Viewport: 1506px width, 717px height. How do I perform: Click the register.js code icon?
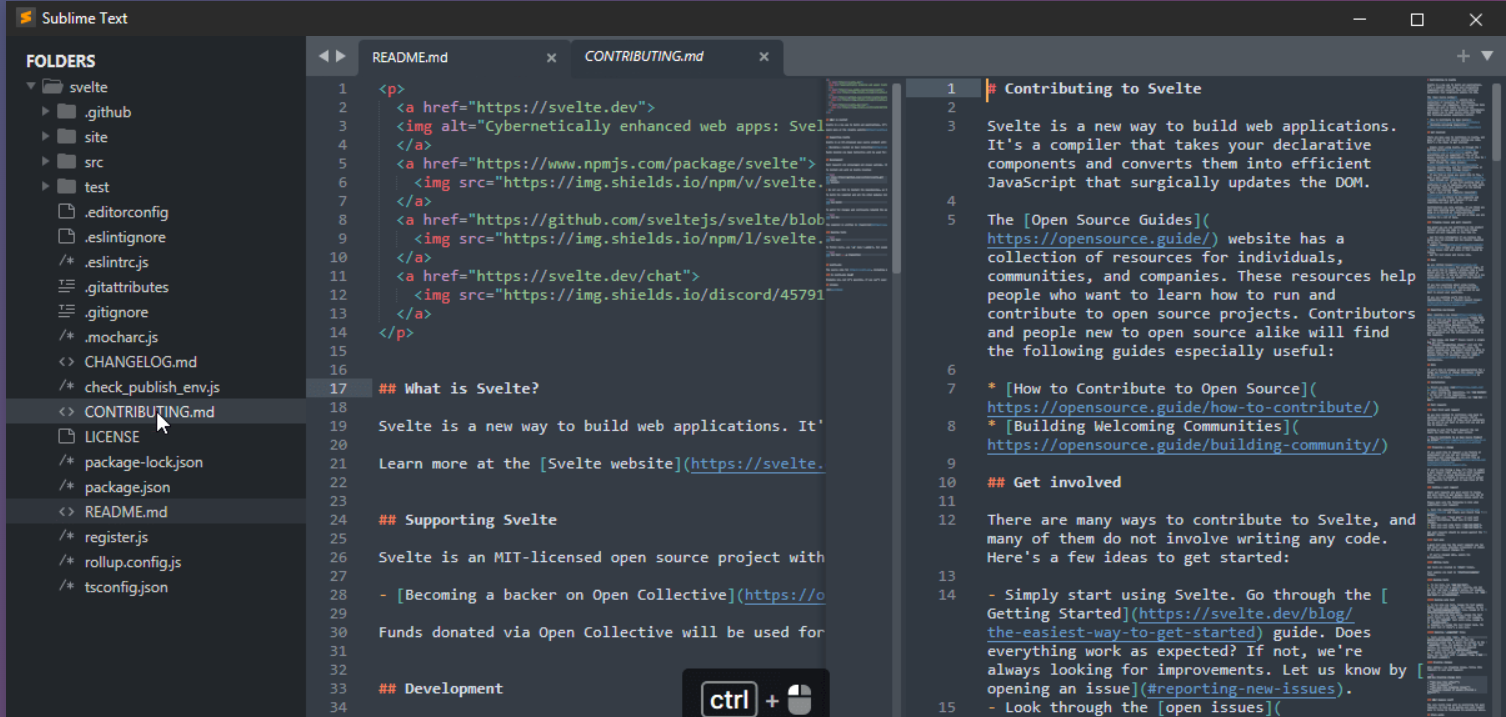coord(67,537)
